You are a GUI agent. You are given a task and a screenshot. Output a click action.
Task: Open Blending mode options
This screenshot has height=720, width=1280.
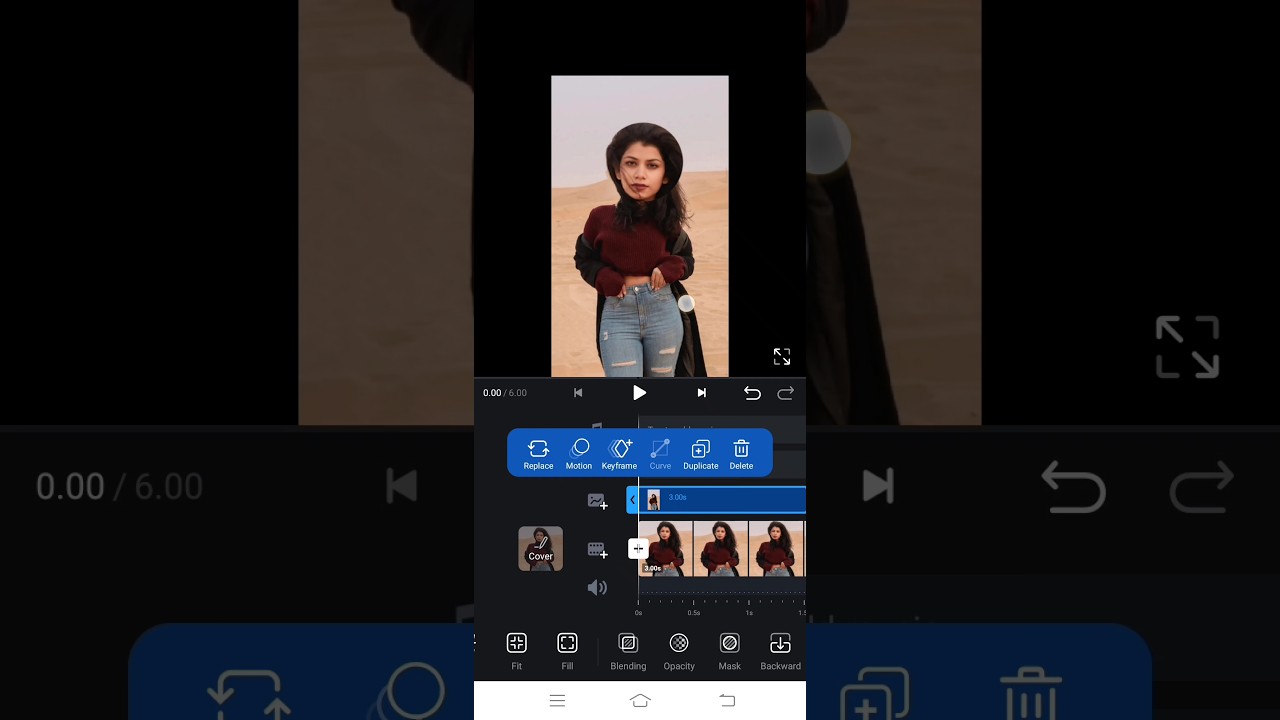(628, 651)
